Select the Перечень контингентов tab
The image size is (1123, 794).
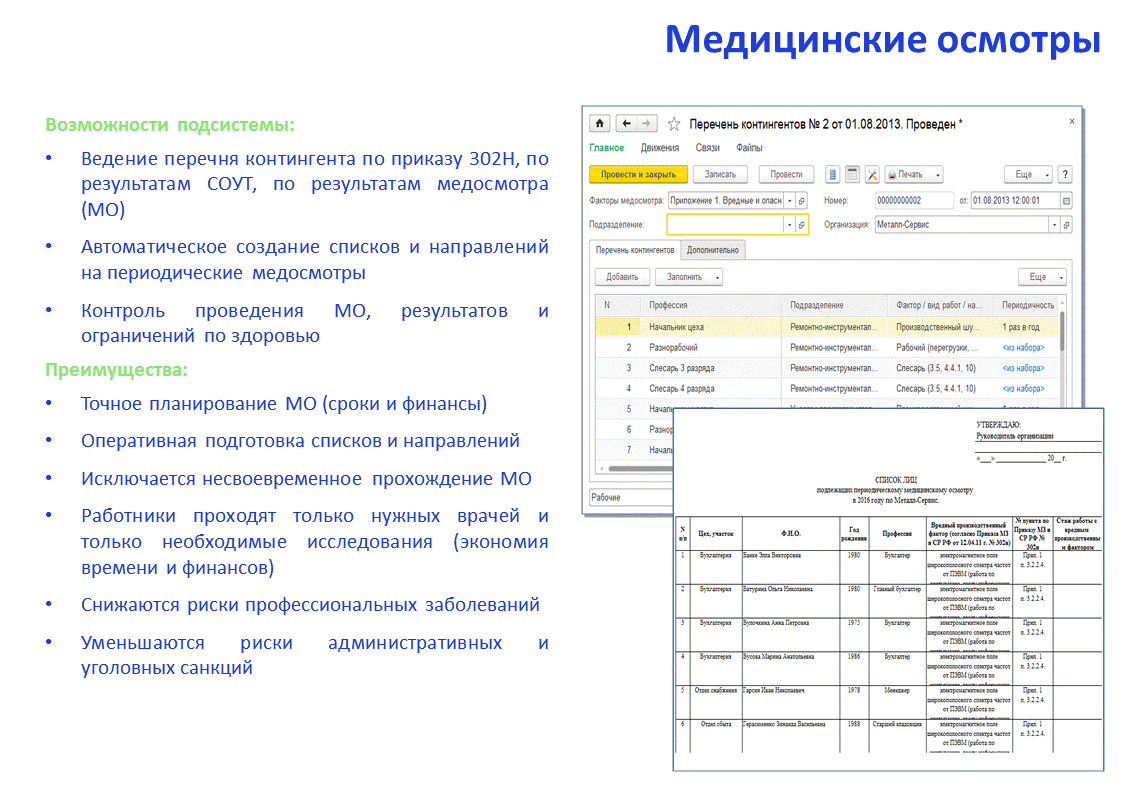click(x=635, y=250)
